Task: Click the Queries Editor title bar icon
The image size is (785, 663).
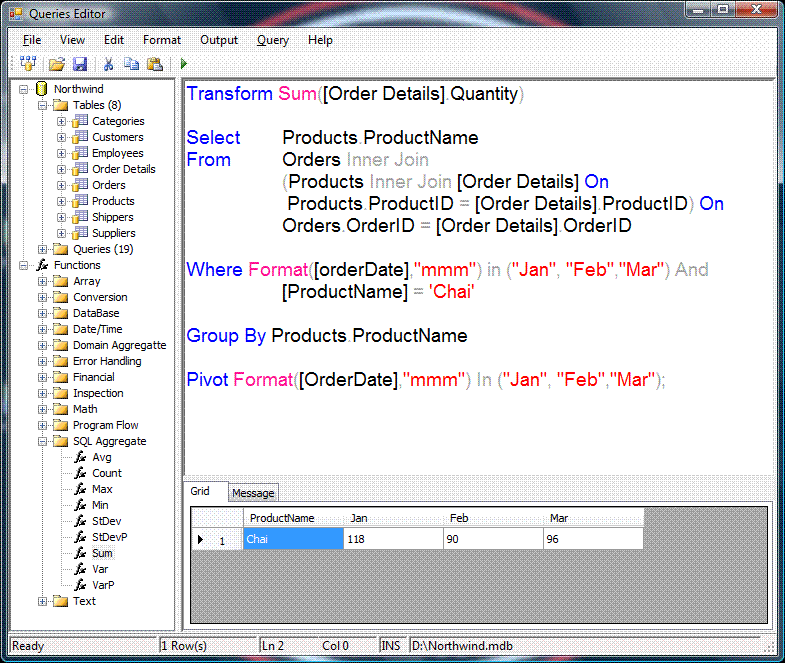Action: click(16, 14)
